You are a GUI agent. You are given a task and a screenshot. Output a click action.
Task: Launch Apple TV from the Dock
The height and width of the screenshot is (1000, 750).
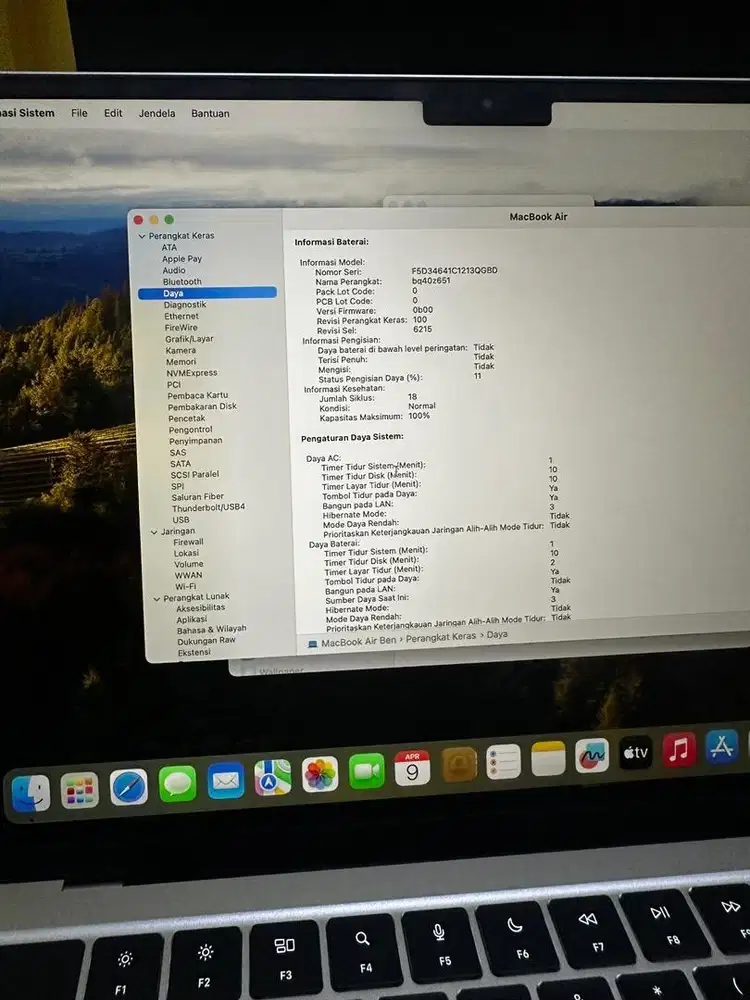tap(635, 752)
